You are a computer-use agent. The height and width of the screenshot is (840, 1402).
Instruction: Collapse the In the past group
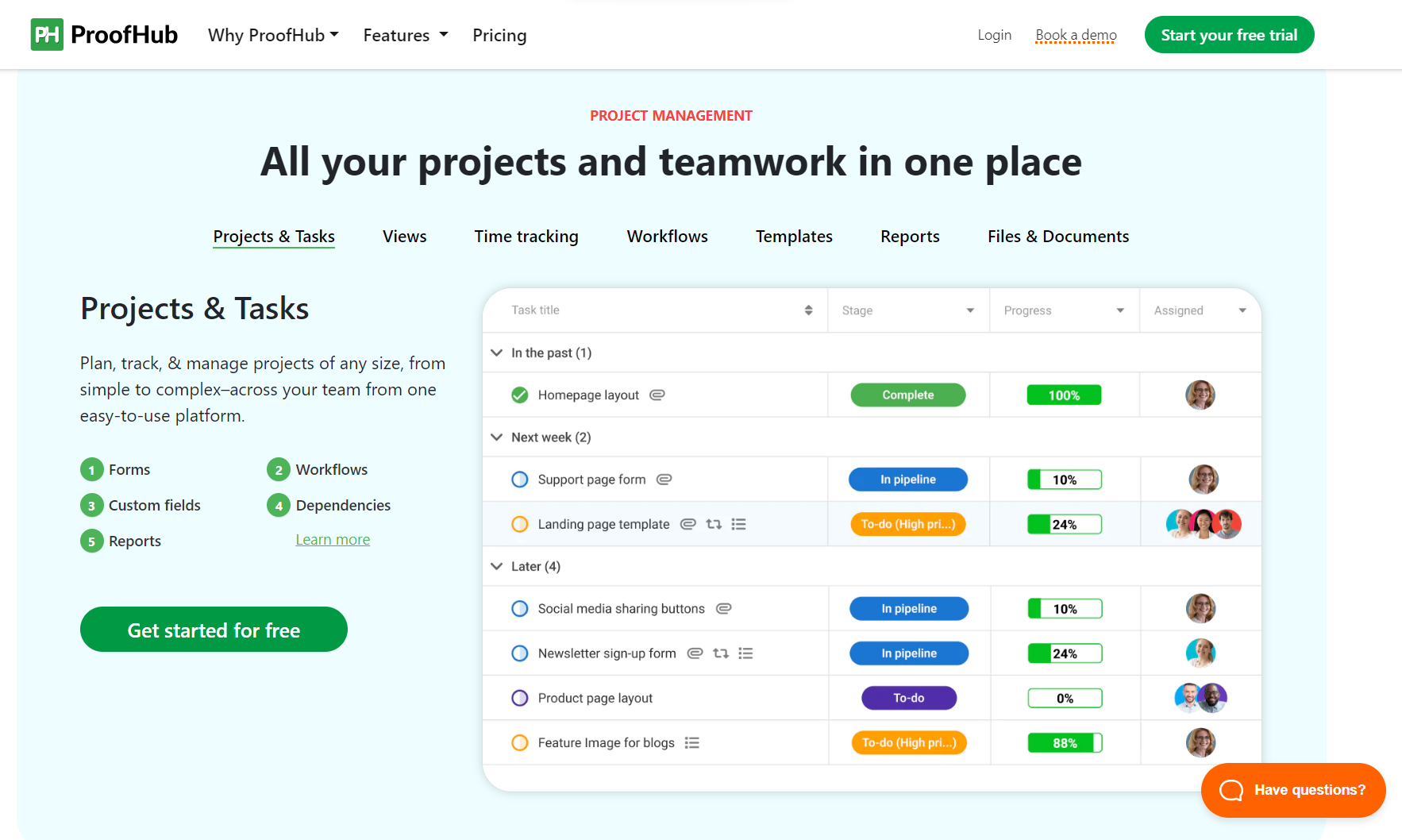(x=497, y=353)
